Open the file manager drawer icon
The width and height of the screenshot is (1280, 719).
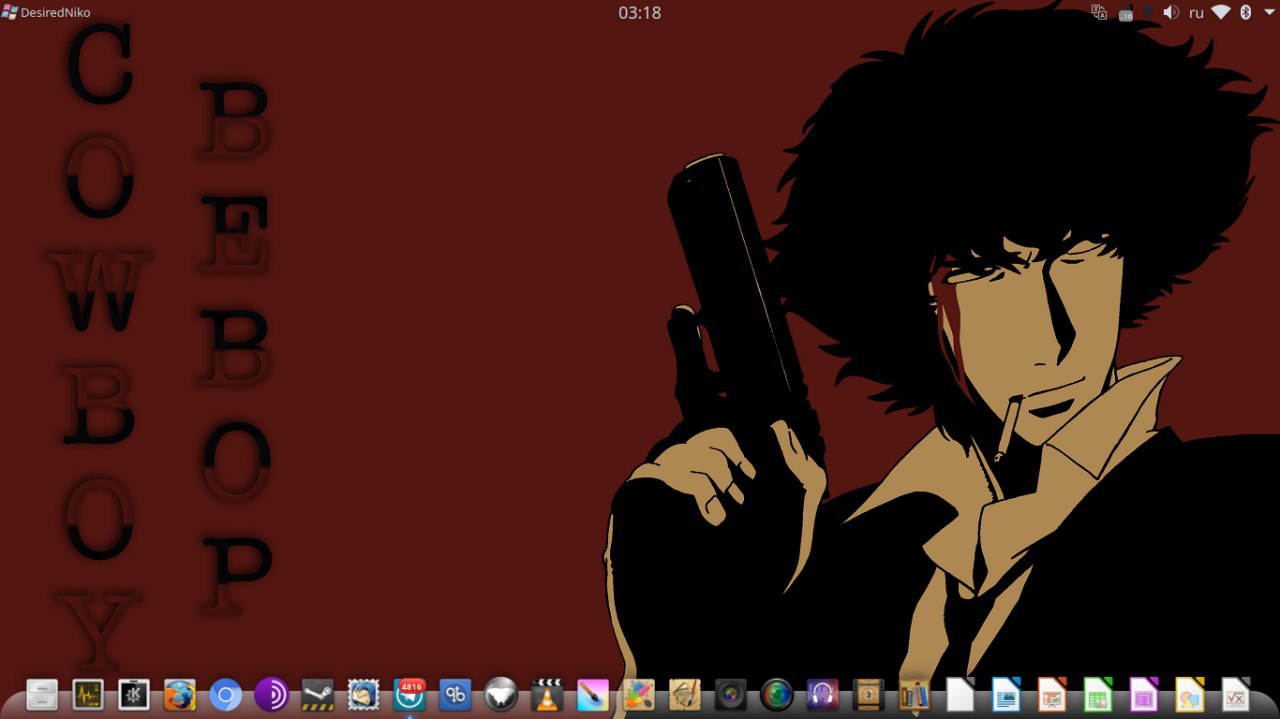(42, 694)
